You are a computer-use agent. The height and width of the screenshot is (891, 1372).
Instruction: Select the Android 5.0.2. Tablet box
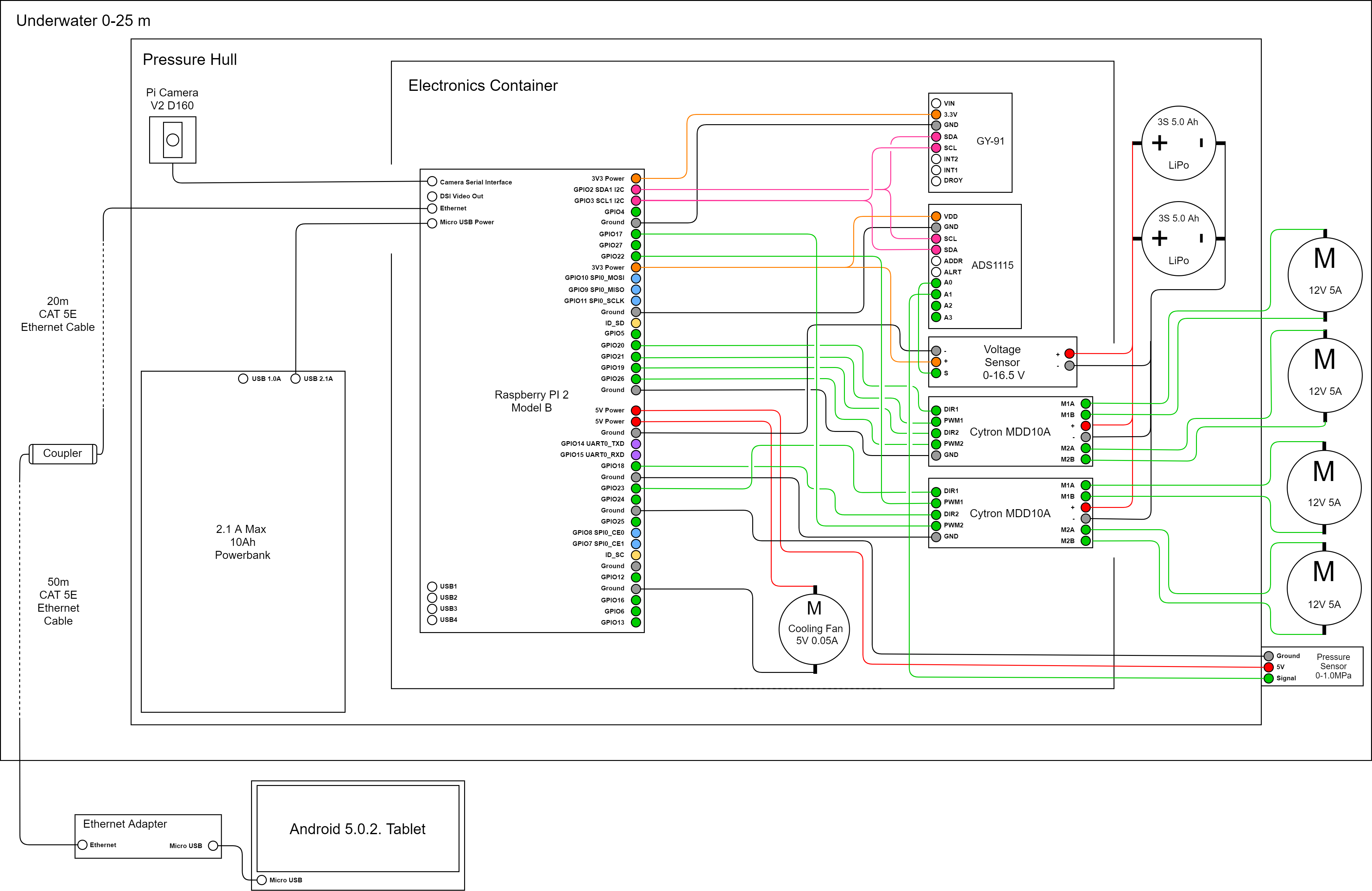[357, 829]
